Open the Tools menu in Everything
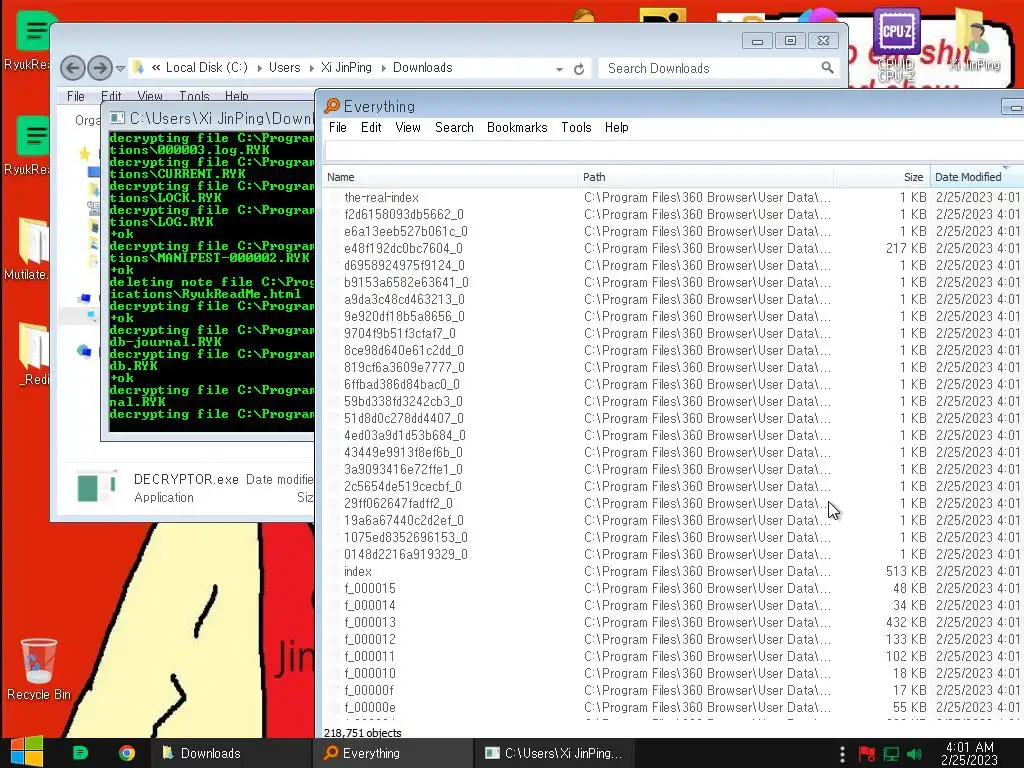The height and width of the screenshot is (768, 1024). pyautogui.click(x=576, y=127)
